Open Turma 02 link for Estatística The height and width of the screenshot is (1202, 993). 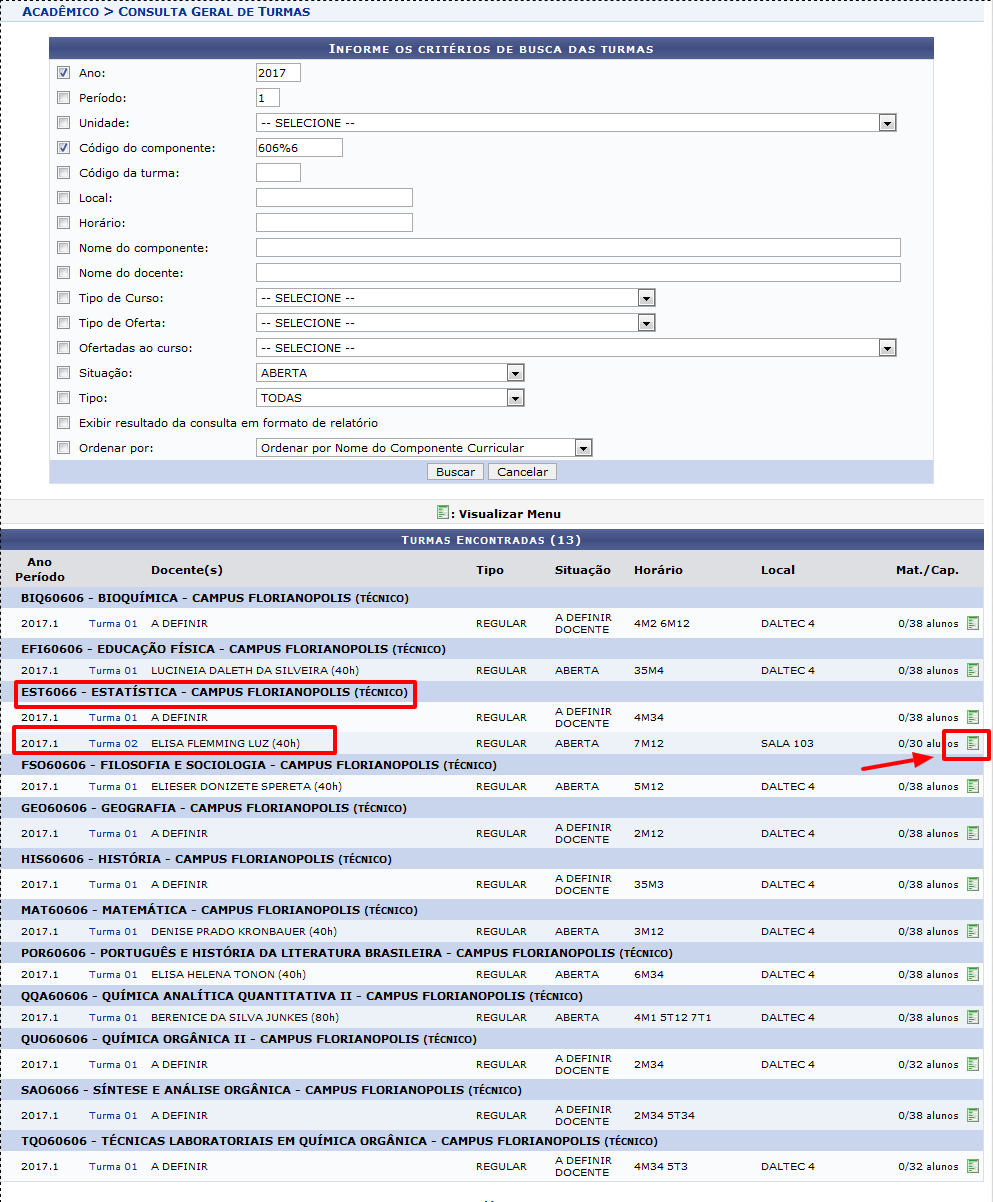pos(113,744)
